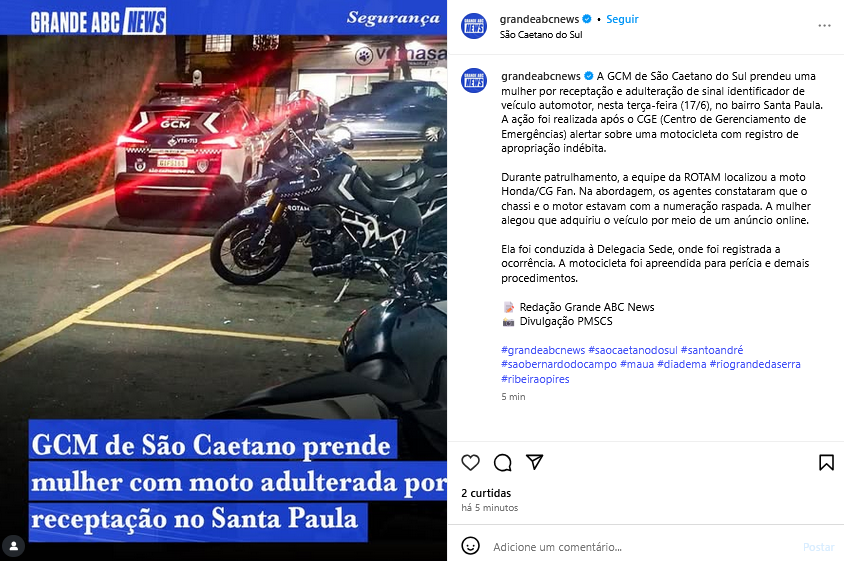Screen dimensions: 844x561
Task: Open the three-dot more options menu
Action: 824,26
